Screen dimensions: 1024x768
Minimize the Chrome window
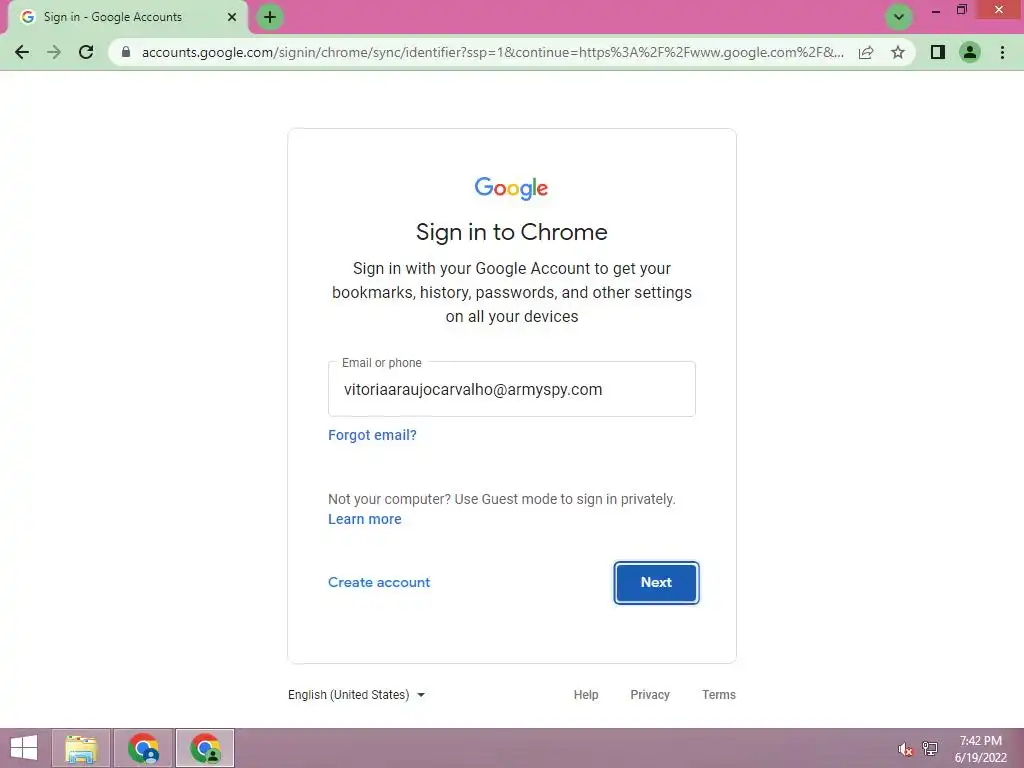(x=935, y=10)
